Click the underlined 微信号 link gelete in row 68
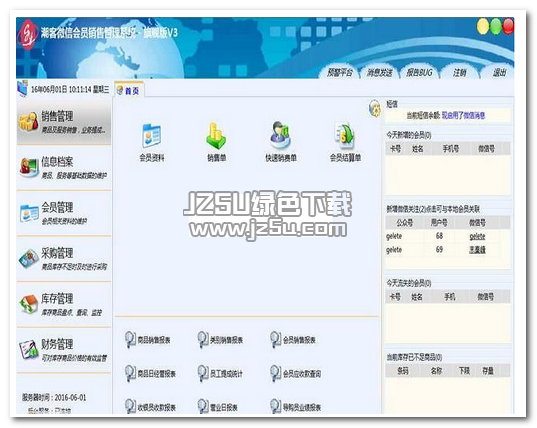The image size is (537, 428). pos(477,236)
